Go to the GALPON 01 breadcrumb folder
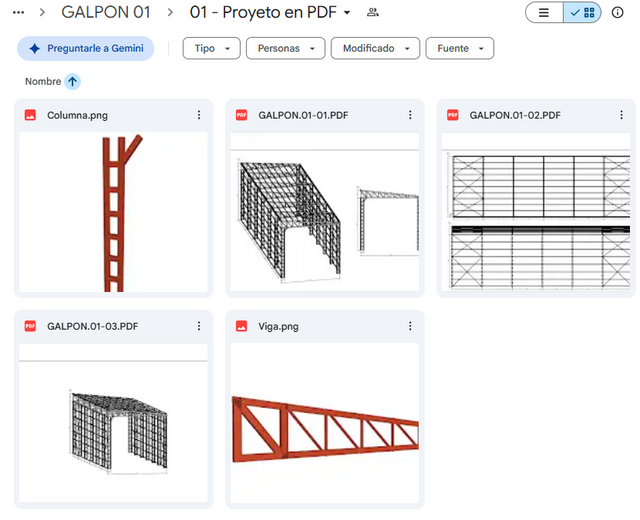 (x=106, y=13)
